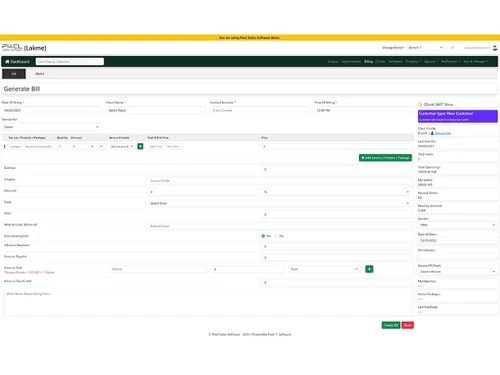Click the Dashboard home icon
This screenshot has width=500, height=375.
[7, 62]
